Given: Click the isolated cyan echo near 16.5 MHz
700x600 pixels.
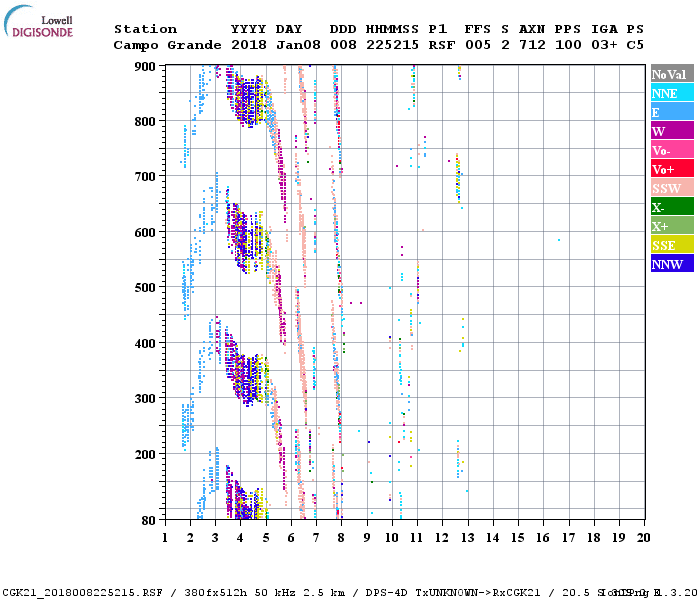Looking at the screenshot, I should pyautogui.click(x=559, y=240).
